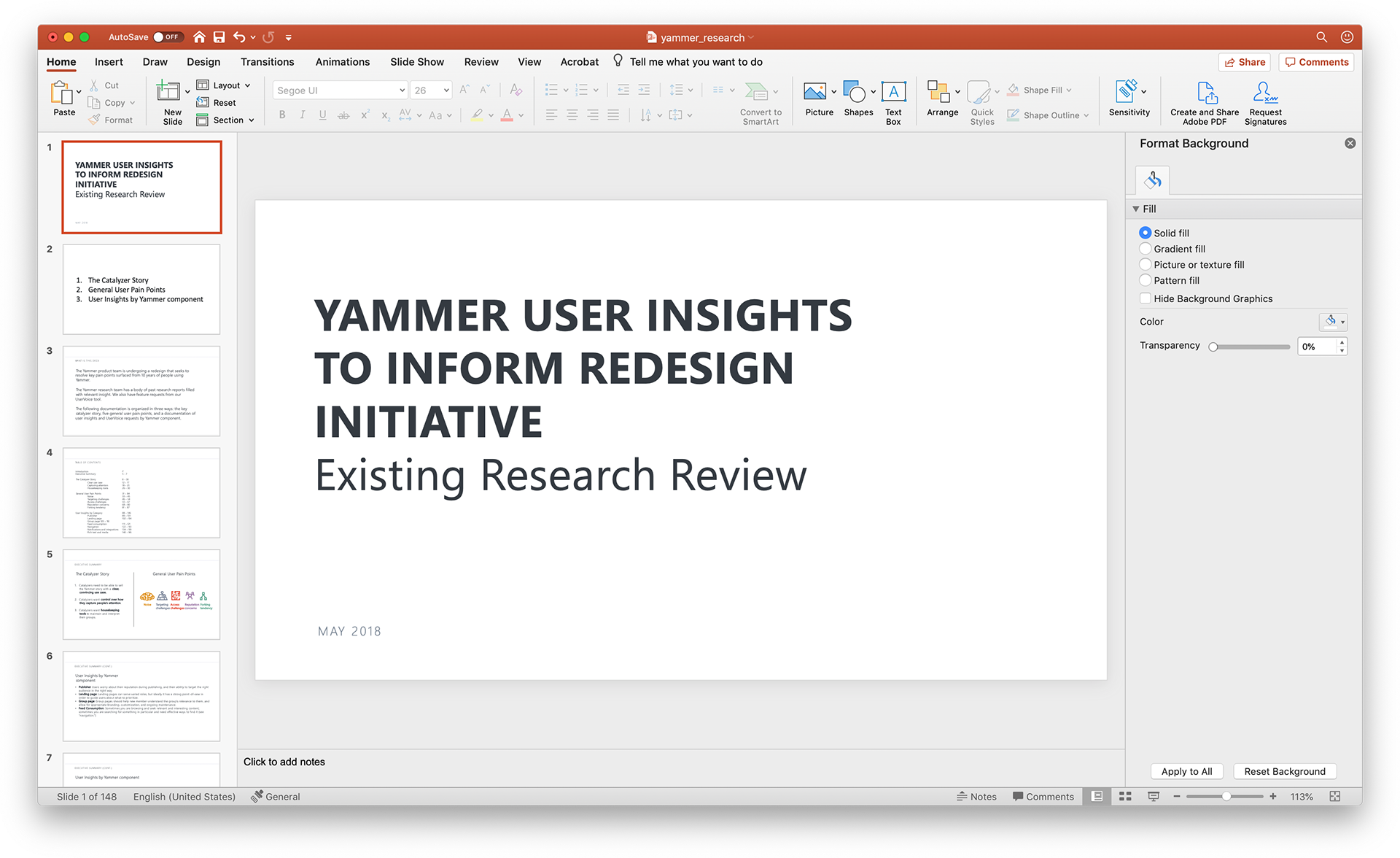1400x858 pixels.
Task: Convert text to SmartArt
Action: pyautogui.click(x=761, y=104)
